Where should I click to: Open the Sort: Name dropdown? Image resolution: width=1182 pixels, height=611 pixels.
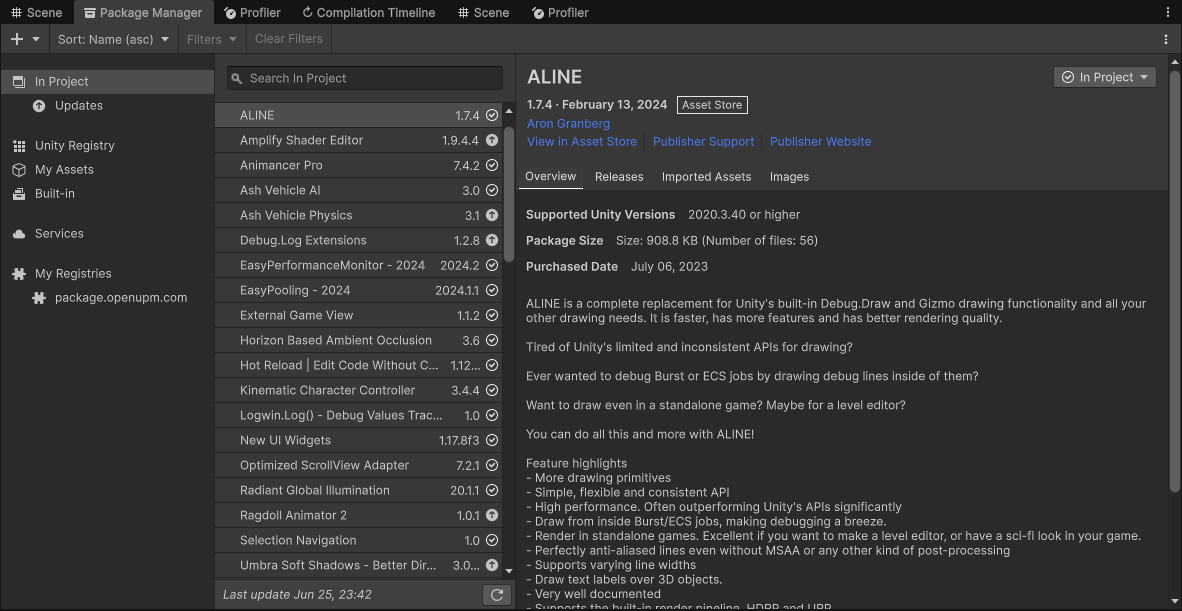[x=113, y=39]
